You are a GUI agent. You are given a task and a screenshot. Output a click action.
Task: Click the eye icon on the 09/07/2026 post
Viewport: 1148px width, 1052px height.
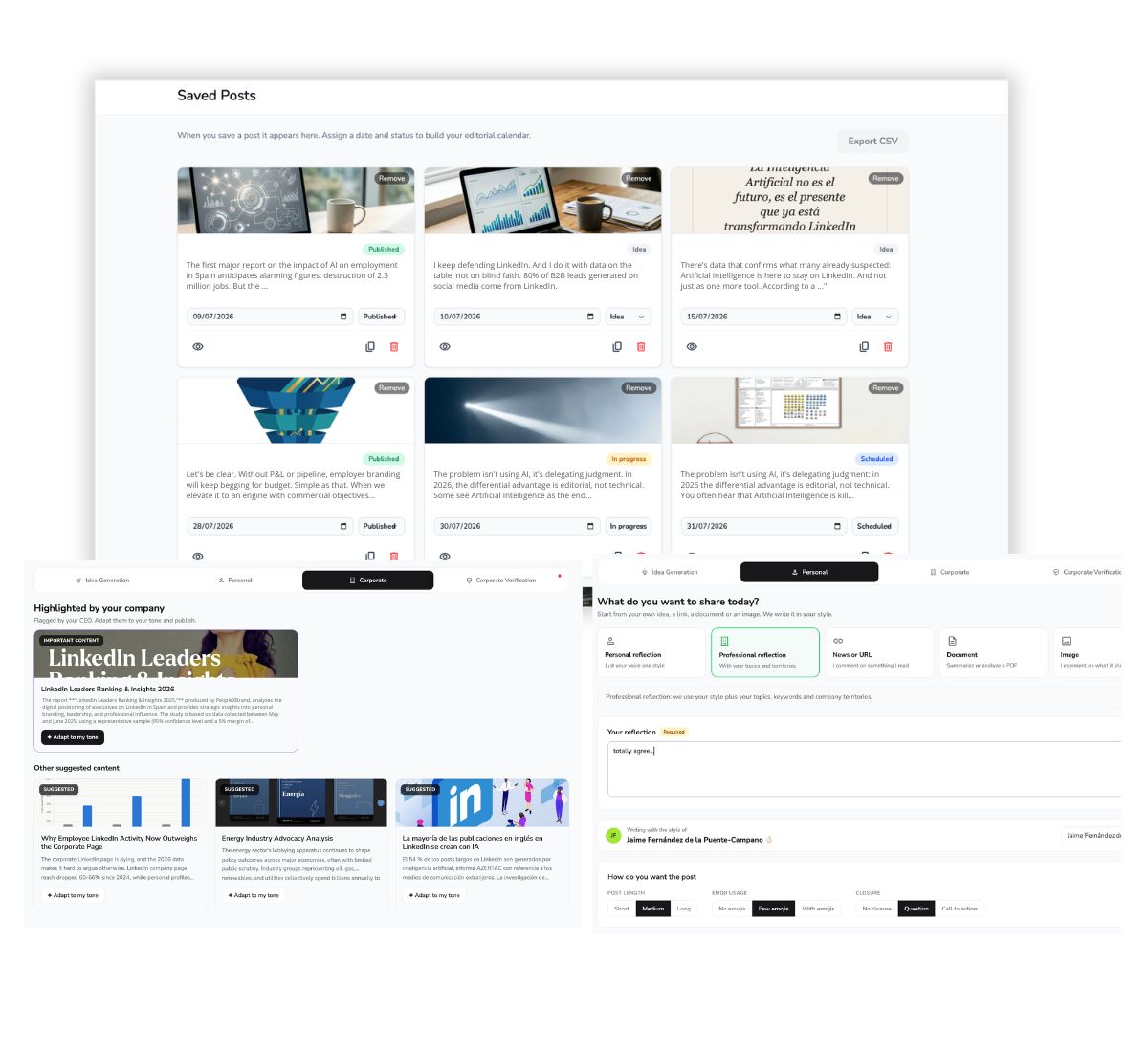pos(198,346)
